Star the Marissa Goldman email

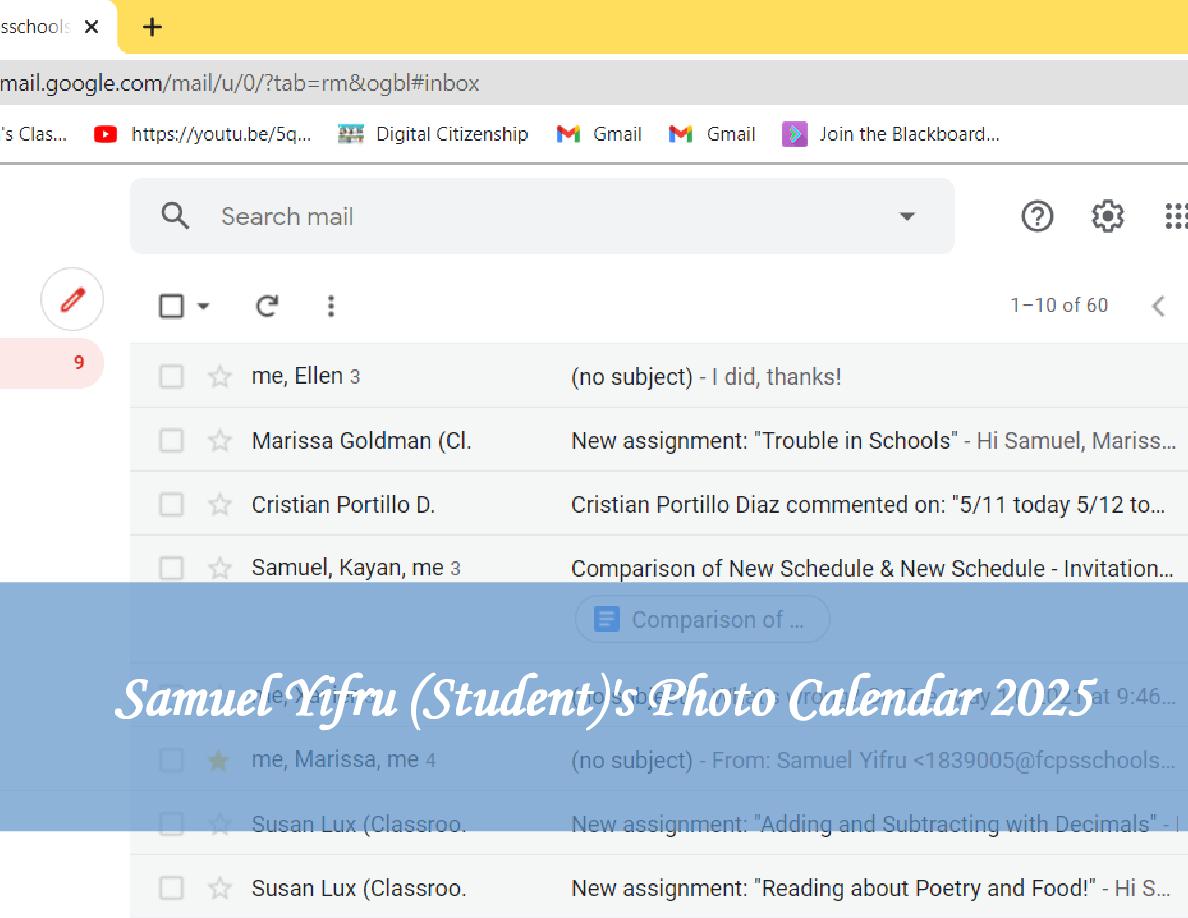point(219,441)
